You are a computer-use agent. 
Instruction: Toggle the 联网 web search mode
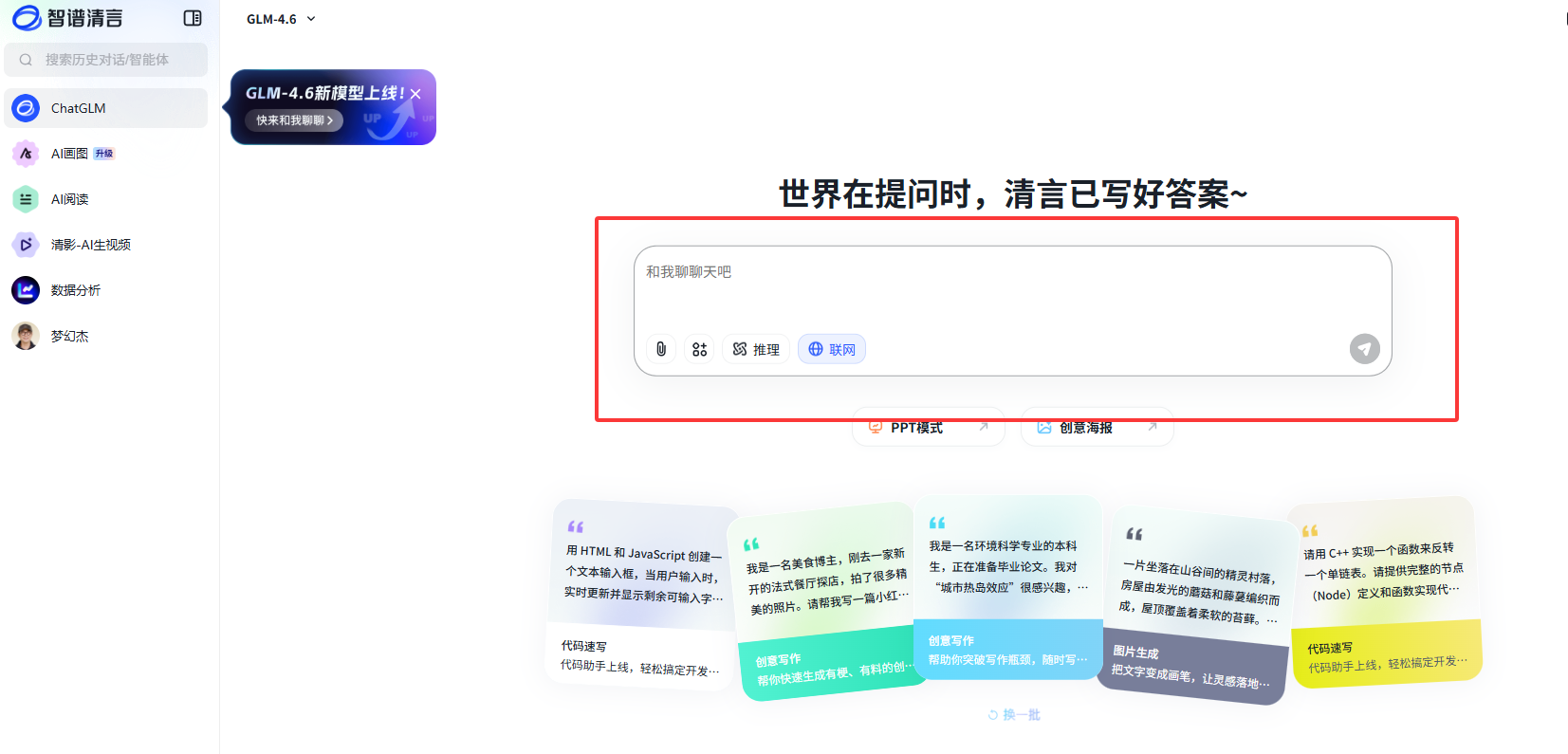[832, 349]
